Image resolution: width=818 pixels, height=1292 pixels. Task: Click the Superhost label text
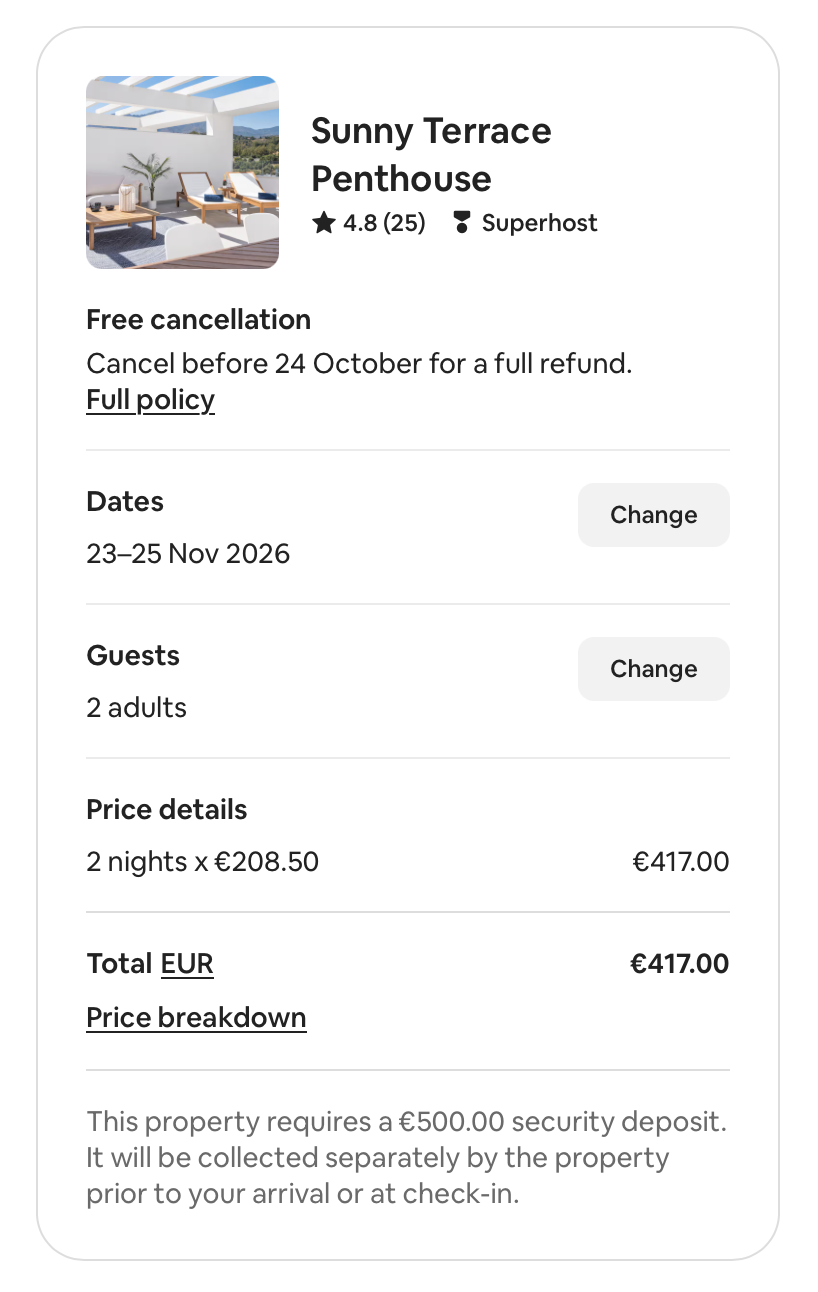click(540, 223)
